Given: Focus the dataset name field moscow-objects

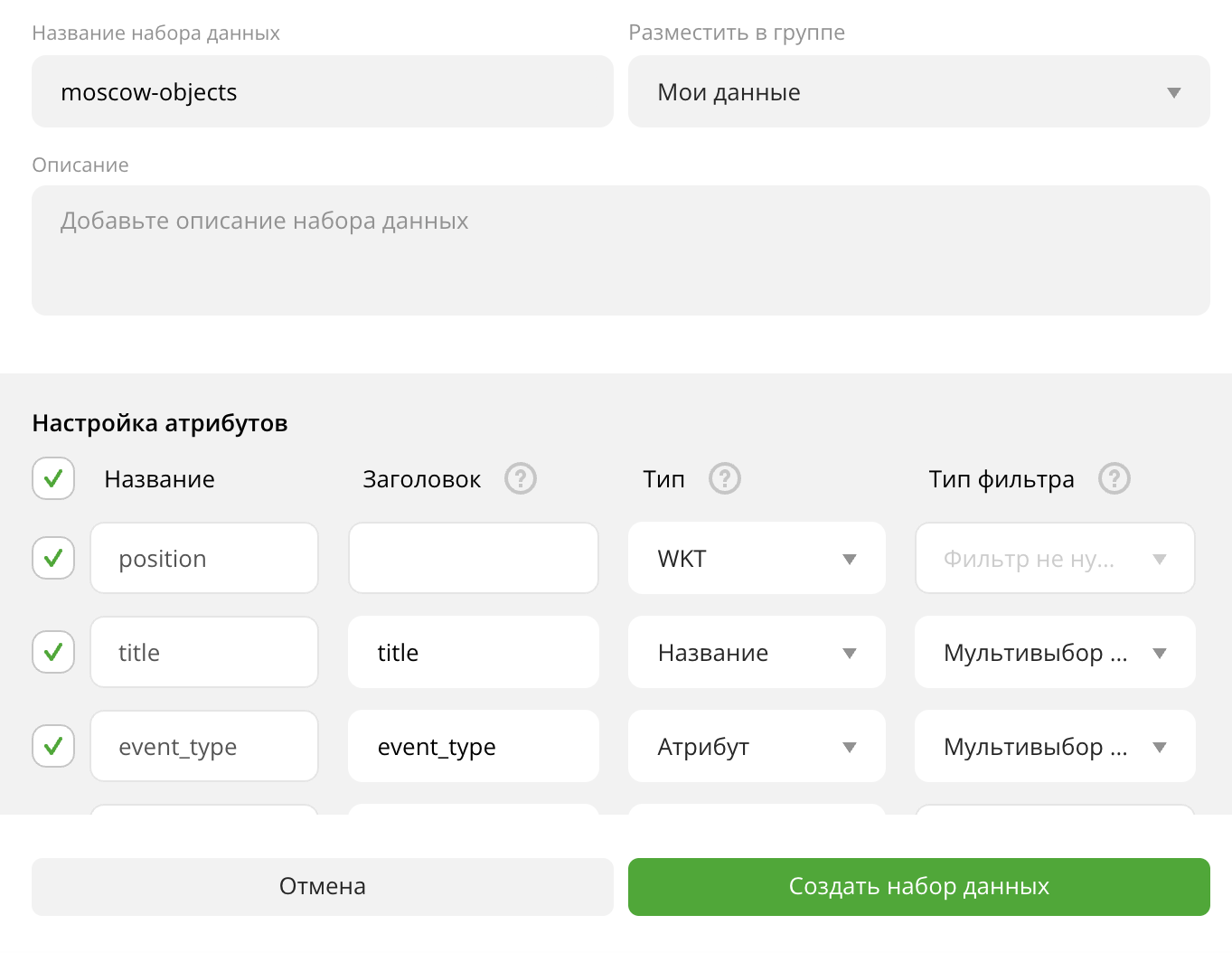Looking at the screenshot, I should point(323,91).
